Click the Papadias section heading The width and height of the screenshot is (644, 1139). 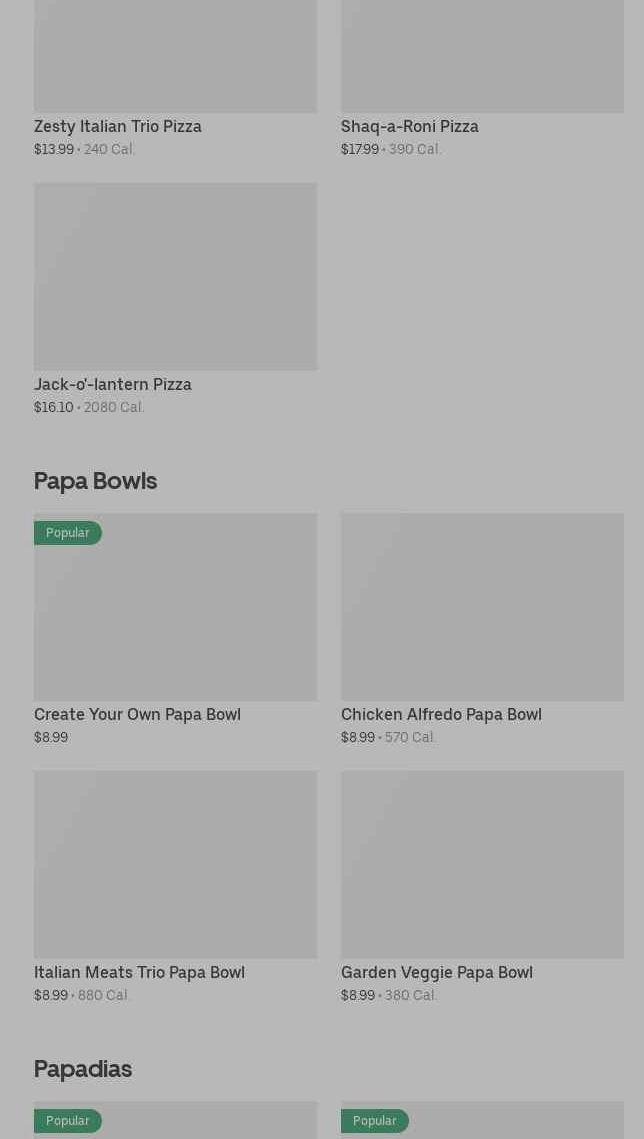click(83, 1069)
